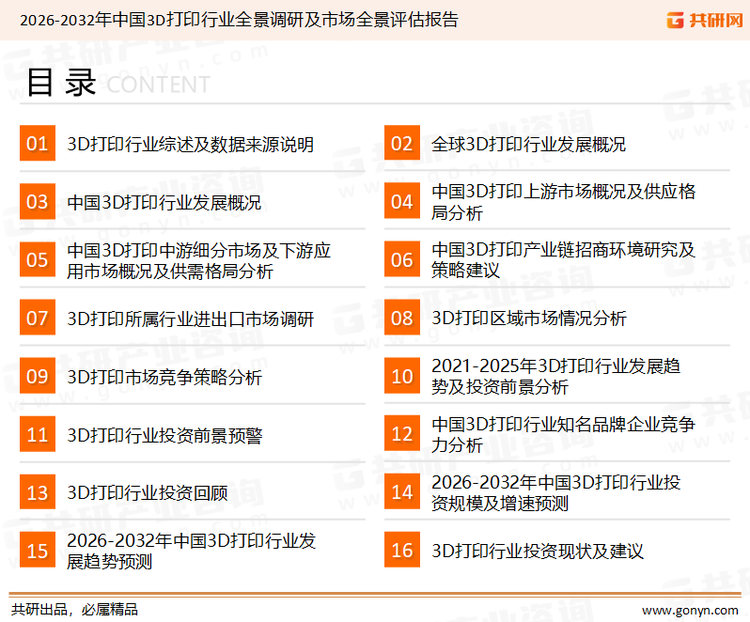Click the orange 04 number box

pos(402,201)
